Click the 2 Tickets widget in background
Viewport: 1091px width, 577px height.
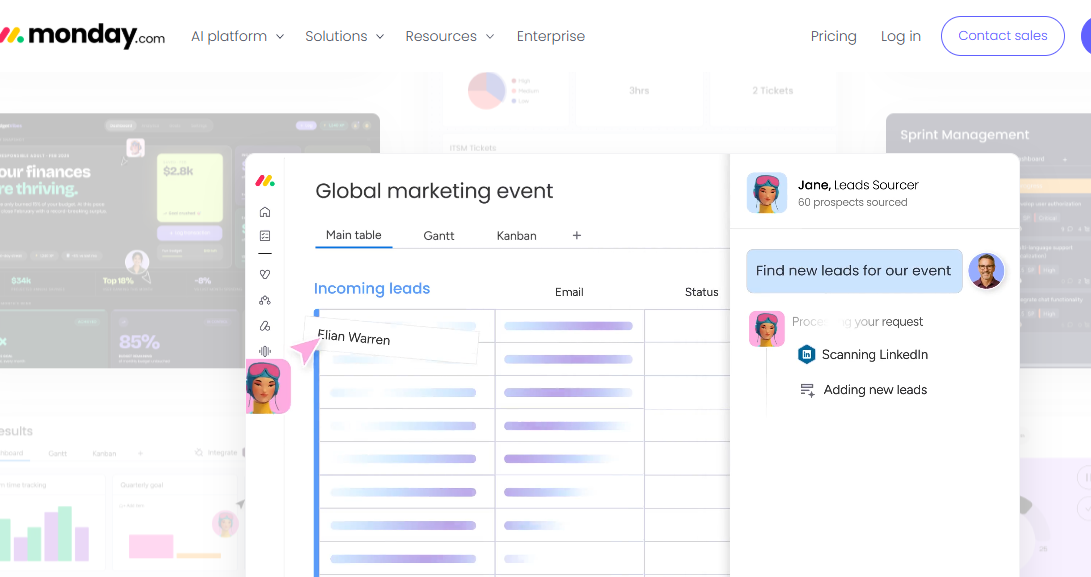[x=772, y=90]
